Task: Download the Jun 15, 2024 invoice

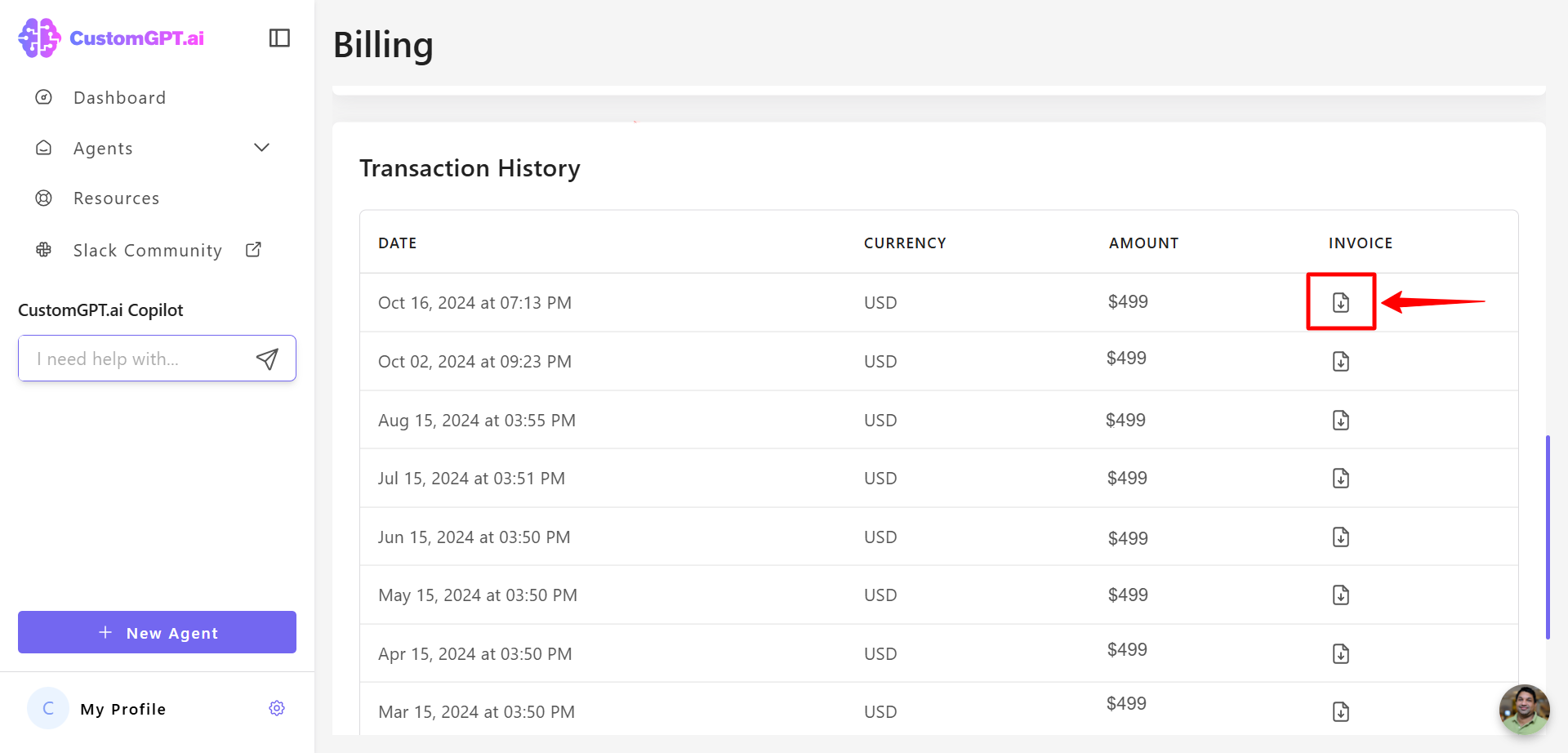Action: (1340, 537)
